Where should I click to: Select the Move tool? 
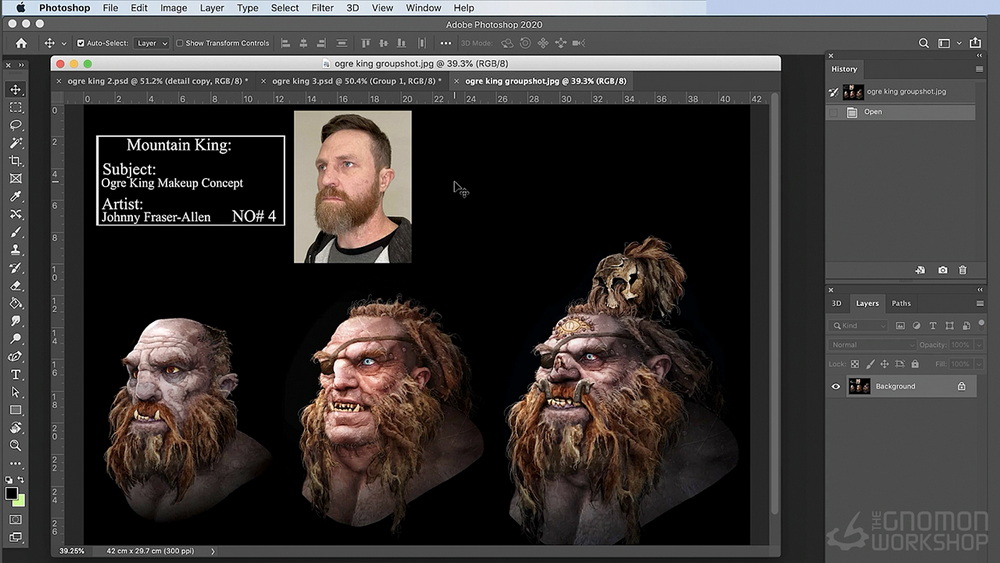pyautogui.click(x=16, y=90)
